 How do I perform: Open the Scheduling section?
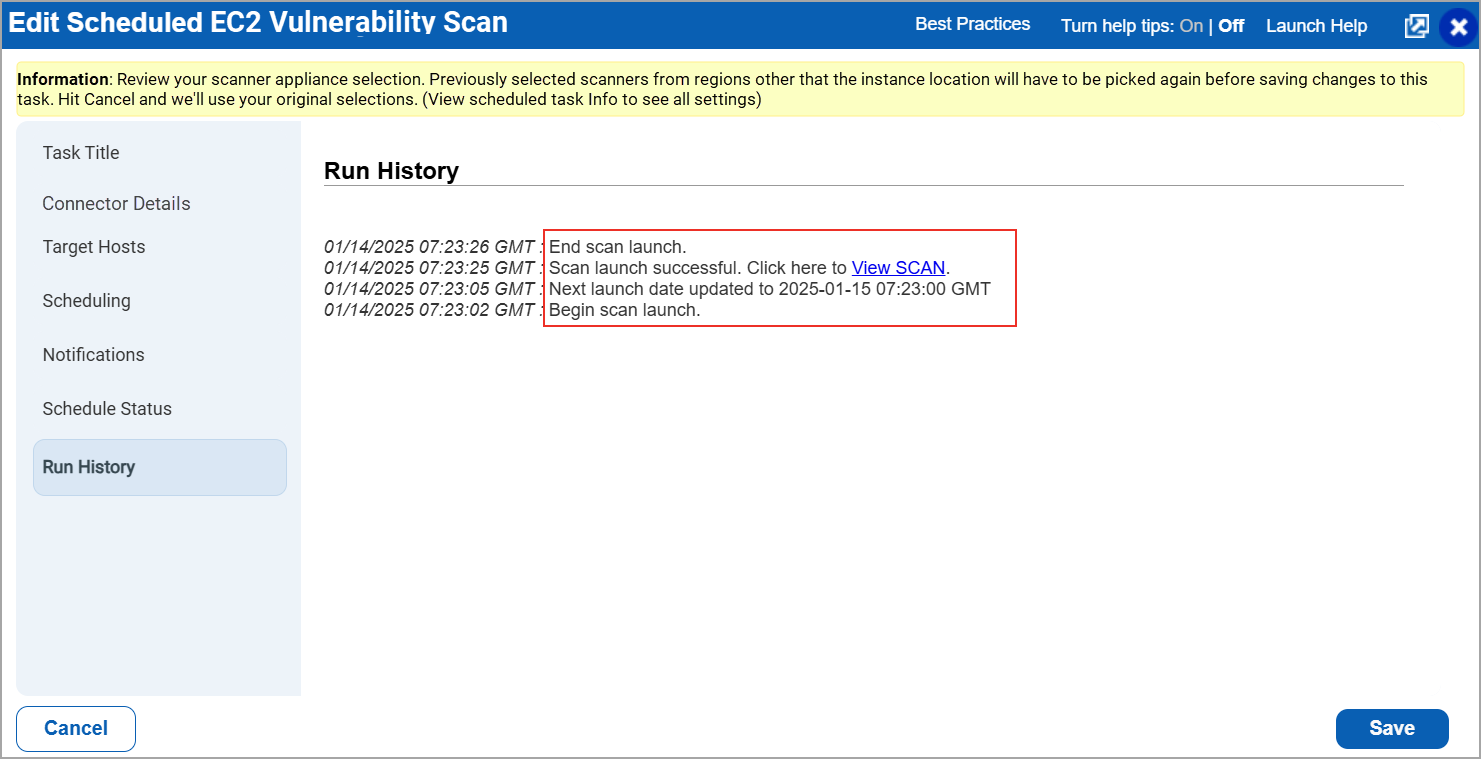[86, 300]
